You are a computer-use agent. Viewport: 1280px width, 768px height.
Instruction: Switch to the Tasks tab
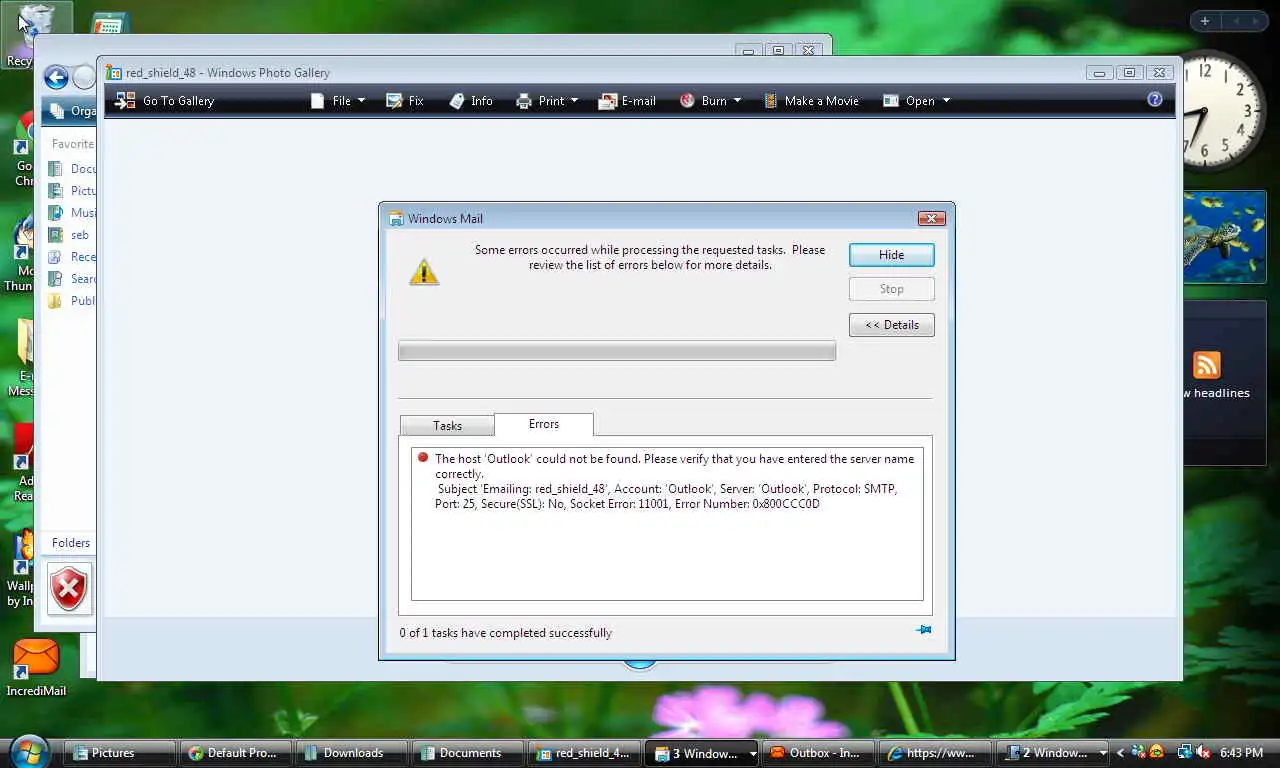(x=447, y=426)
